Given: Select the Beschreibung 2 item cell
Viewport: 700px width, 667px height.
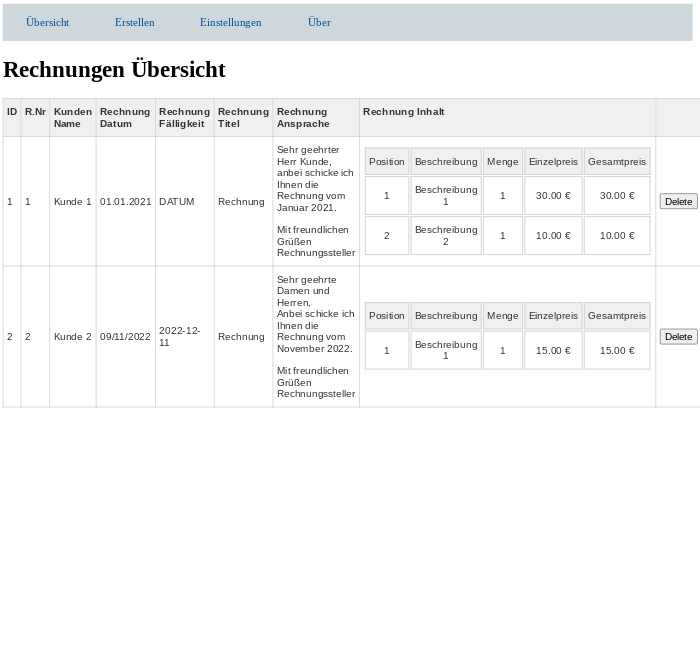Looking at the screenshot, I should tap(446, 236).
